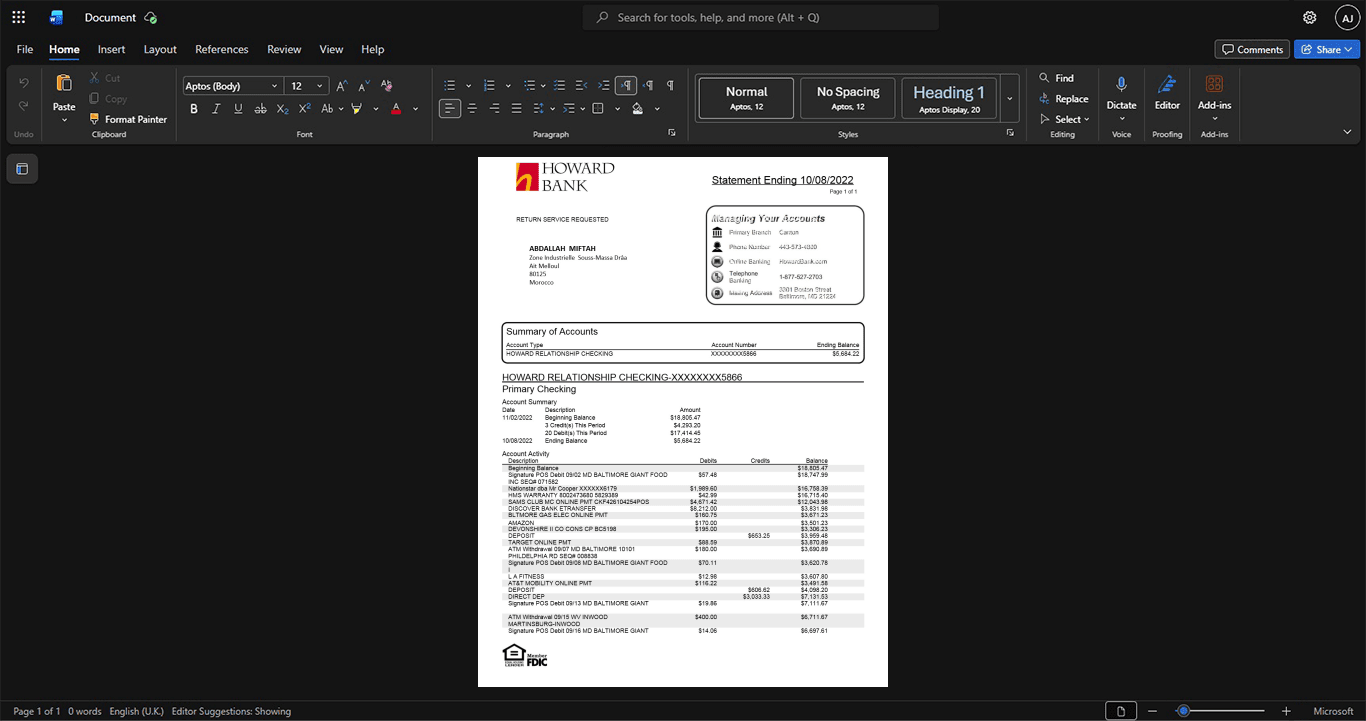
Task: Toggle underline formatting
Action: [x=238, y=109]
